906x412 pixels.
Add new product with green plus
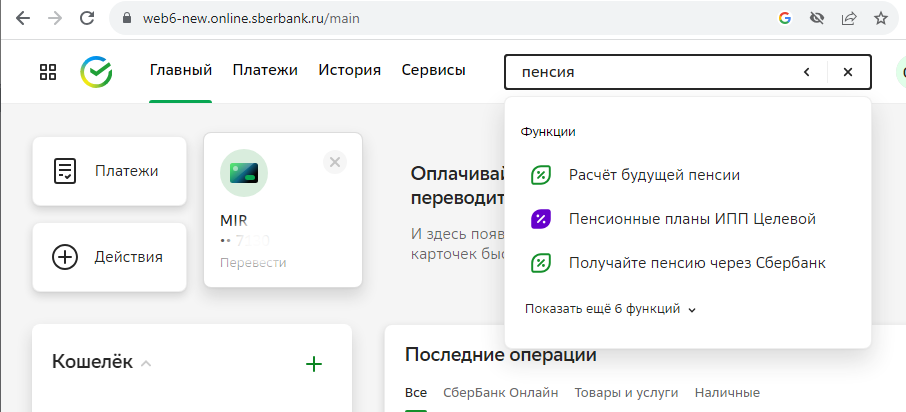click(314, 364)
